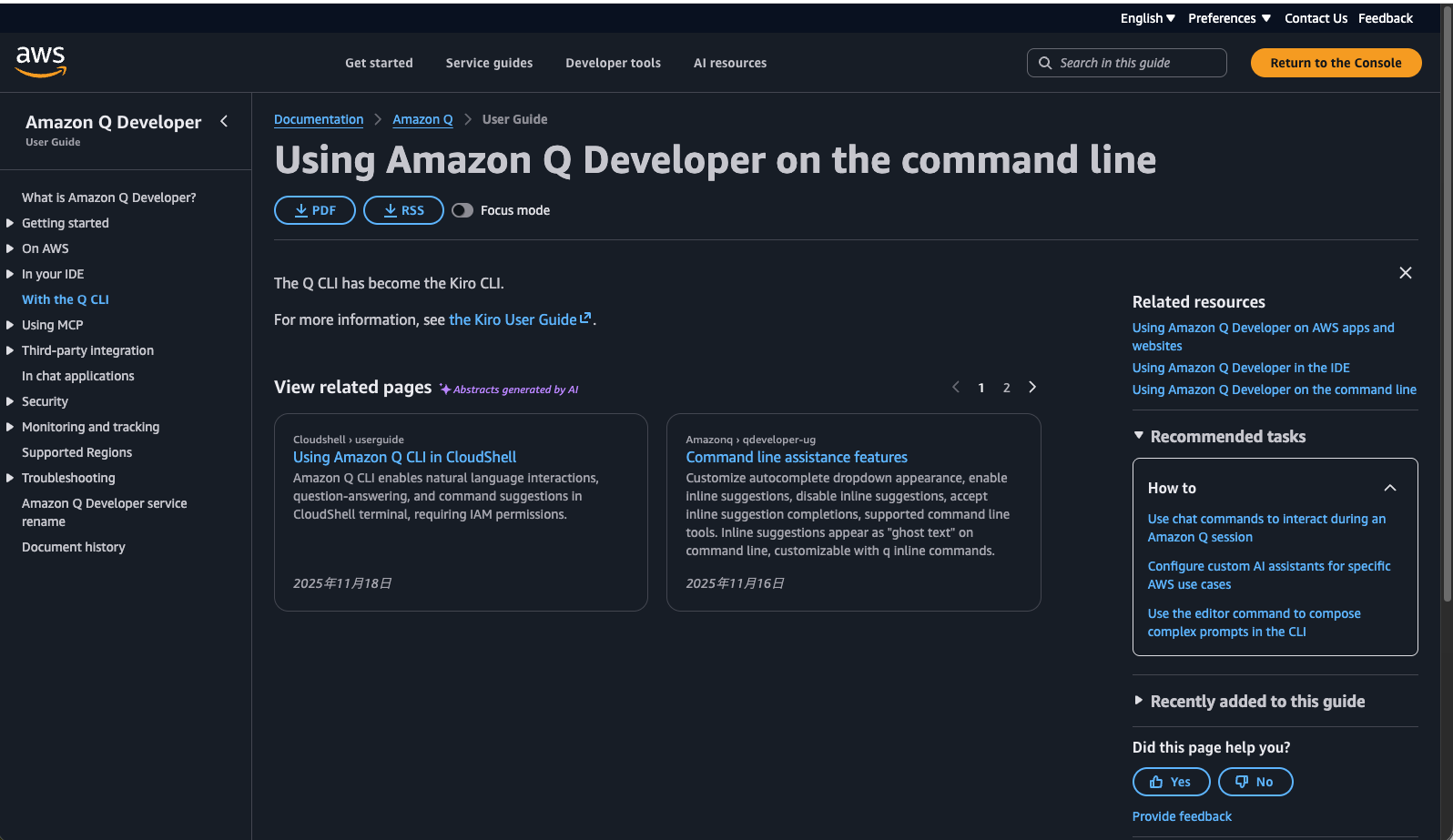
Task: Click the thumbs-up Yes button
Action: 1171,782
